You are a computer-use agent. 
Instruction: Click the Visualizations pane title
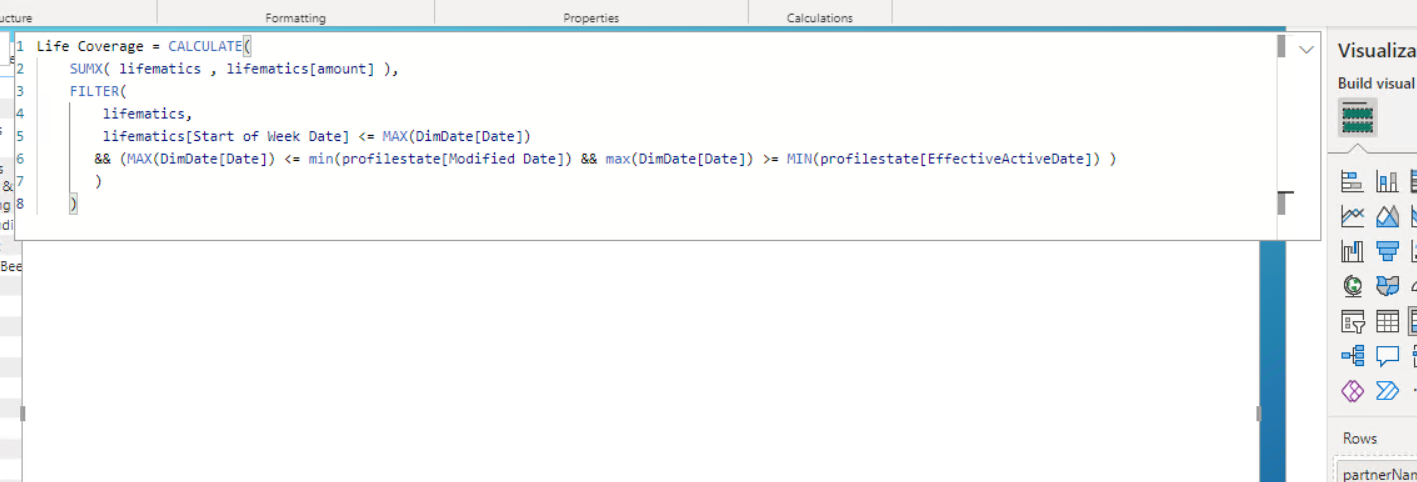(x=1377, y=51)
